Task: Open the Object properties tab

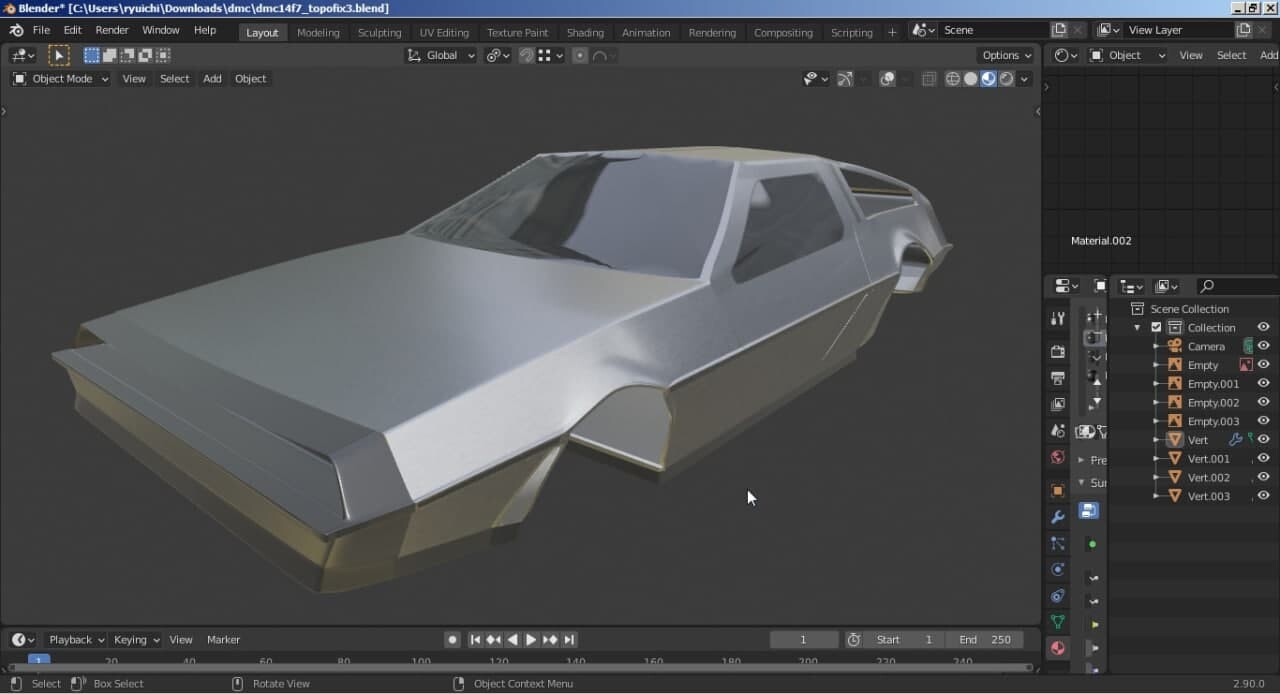Action: point(1058,491)
